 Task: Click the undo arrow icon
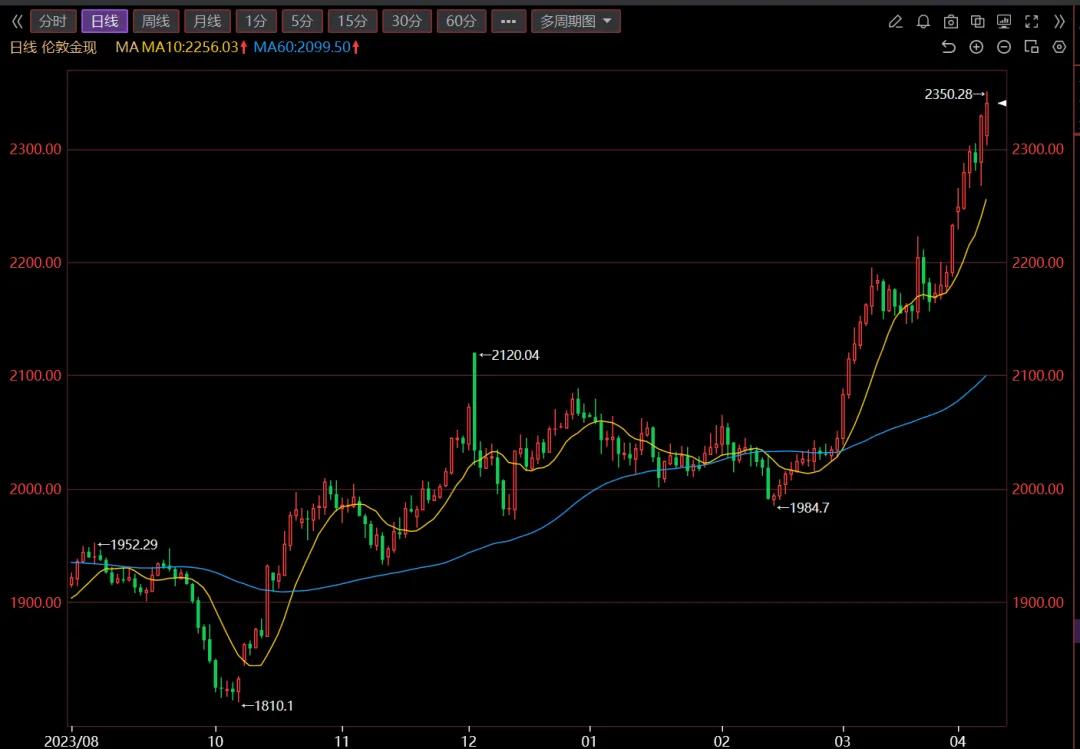(x=948, y=47)
